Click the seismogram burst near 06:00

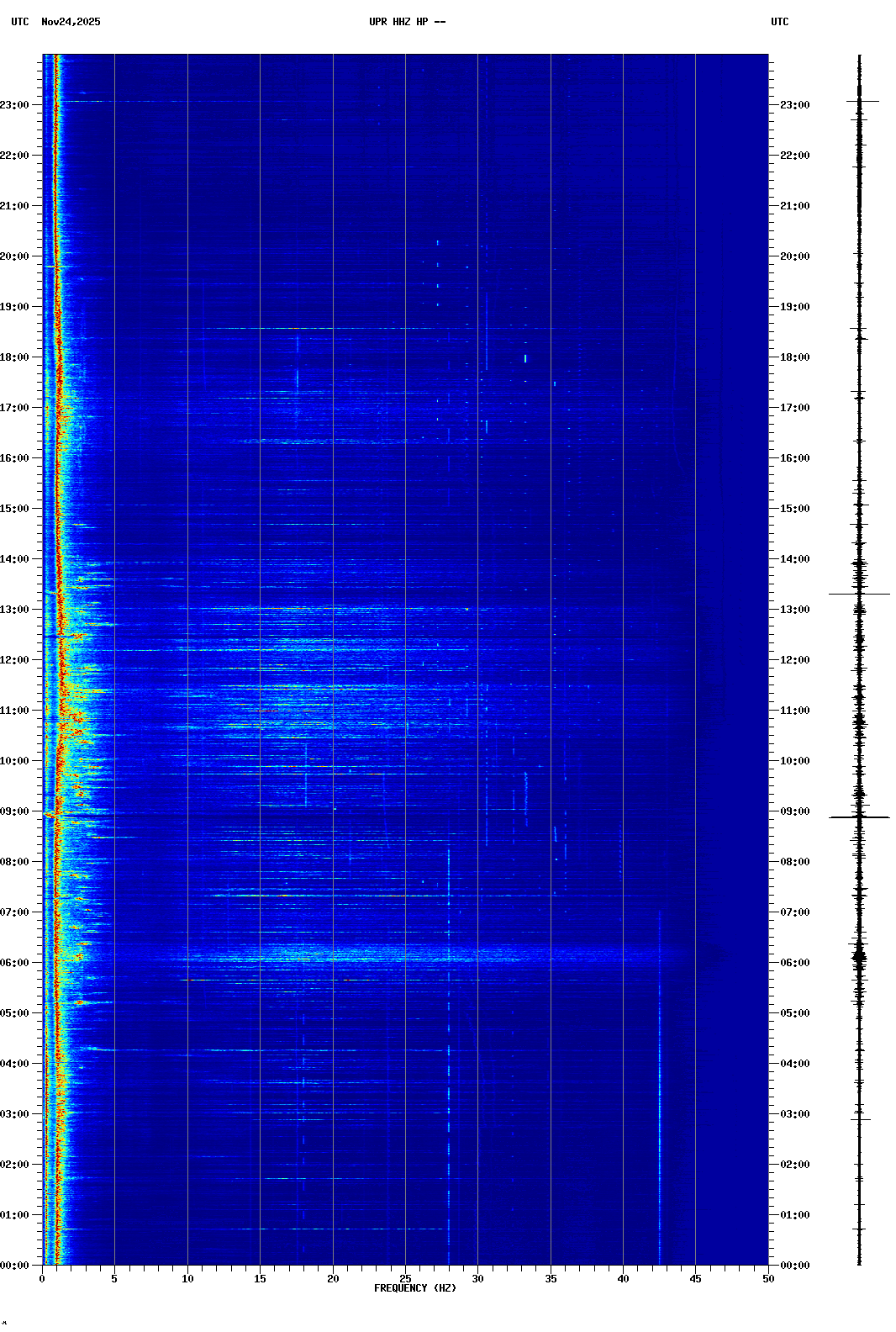click(859, 955)
